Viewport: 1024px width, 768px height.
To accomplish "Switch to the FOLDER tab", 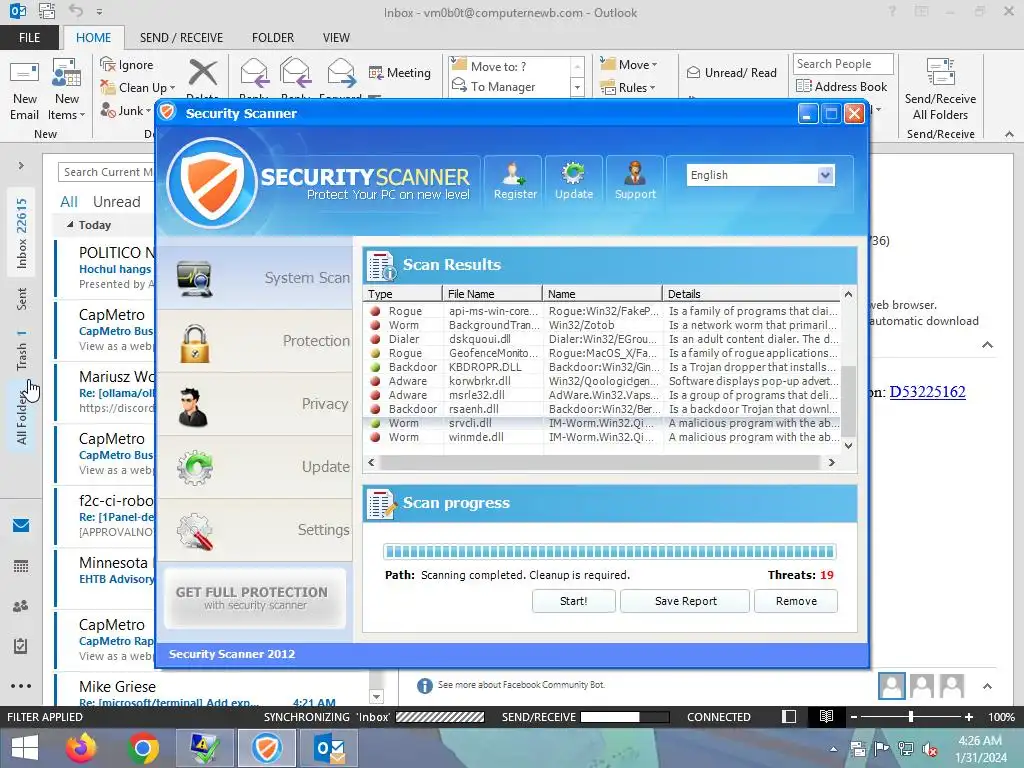I will [x=273, y=37].
